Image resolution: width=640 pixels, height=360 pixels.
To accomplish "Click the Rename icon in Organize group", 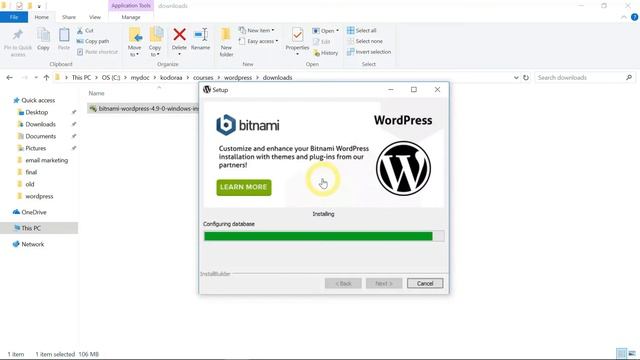I will click(x=200, y=35).
